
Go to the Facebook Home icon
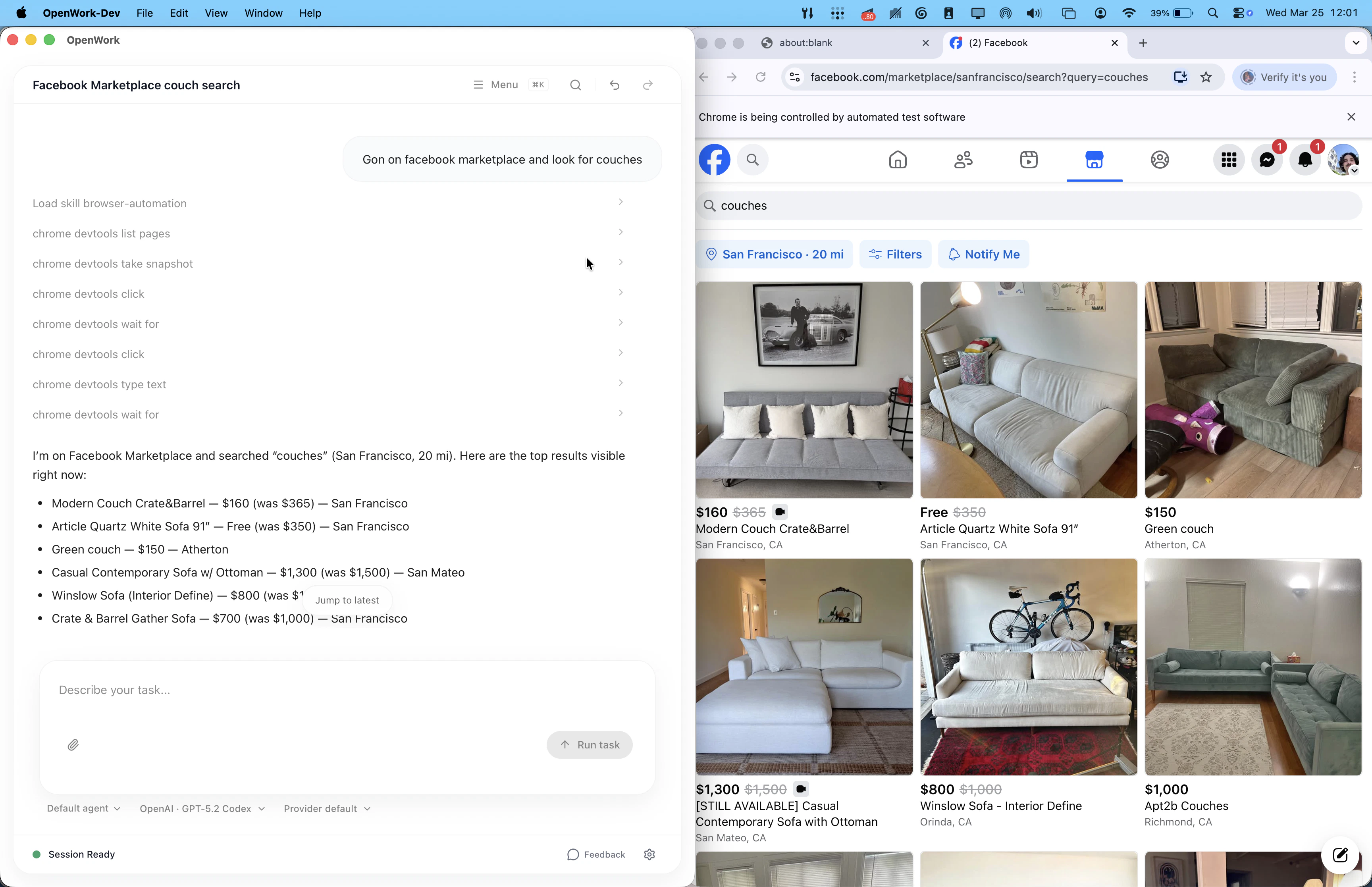(898, 160)
